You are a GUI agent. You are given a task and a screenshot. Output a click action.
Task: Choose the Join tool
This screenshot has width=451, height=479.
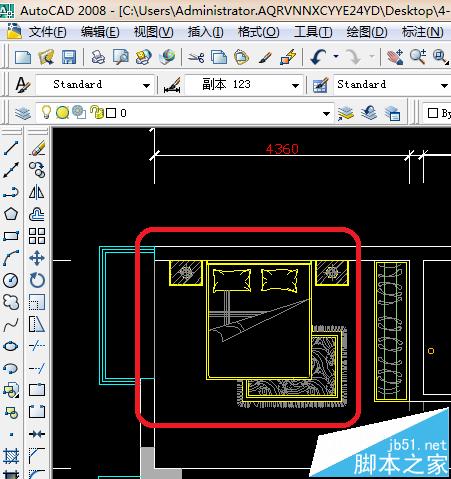pyautogui.click(x=37, y=434)
